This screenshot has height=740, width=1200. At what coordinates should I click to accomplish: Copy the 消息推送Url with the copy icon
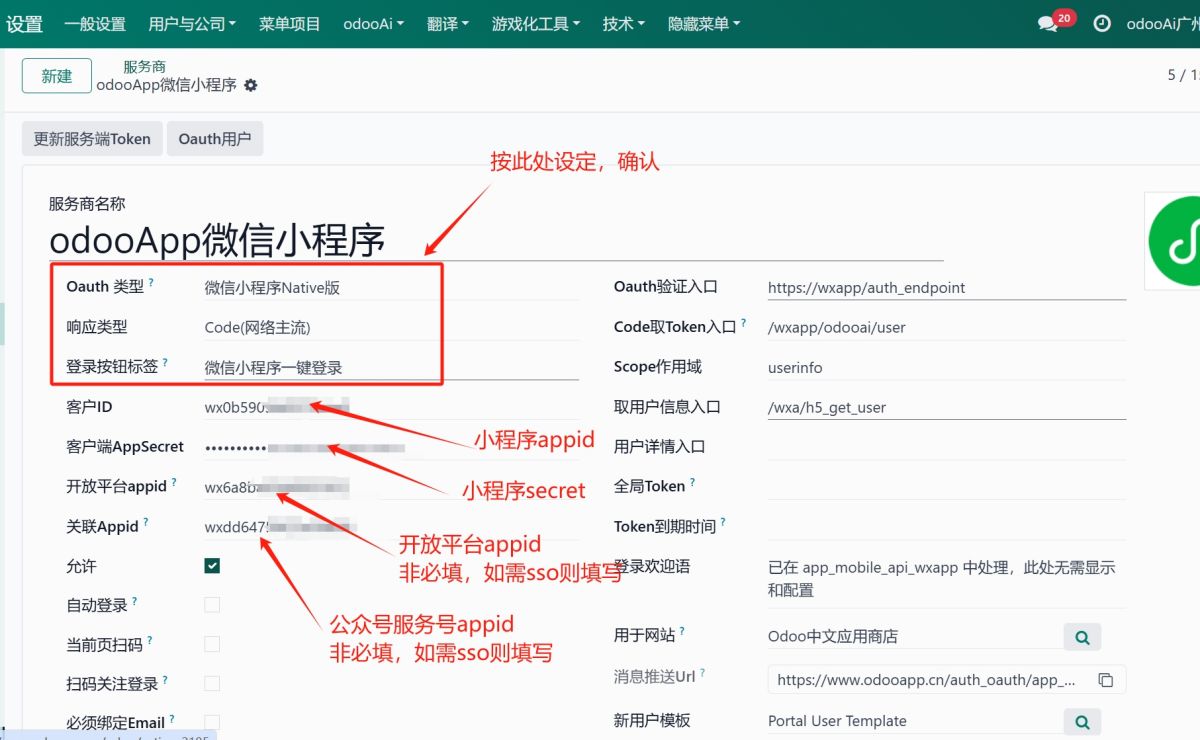(1105, 680)
